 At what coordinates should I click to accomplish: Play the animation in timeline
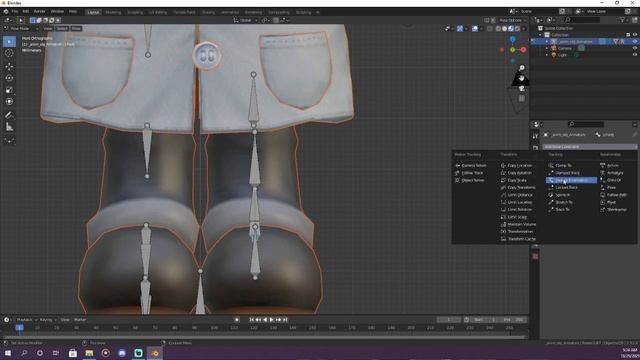pos(271,320)
